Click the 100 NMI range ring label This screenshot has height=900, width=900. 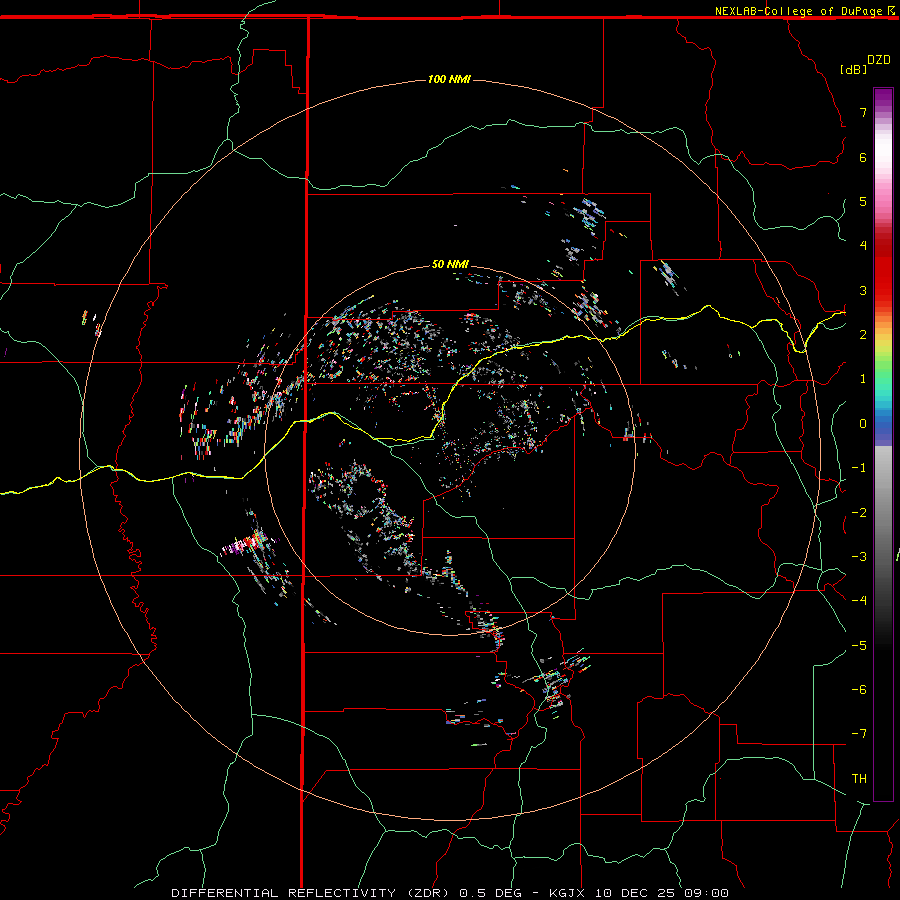point(449,79)
